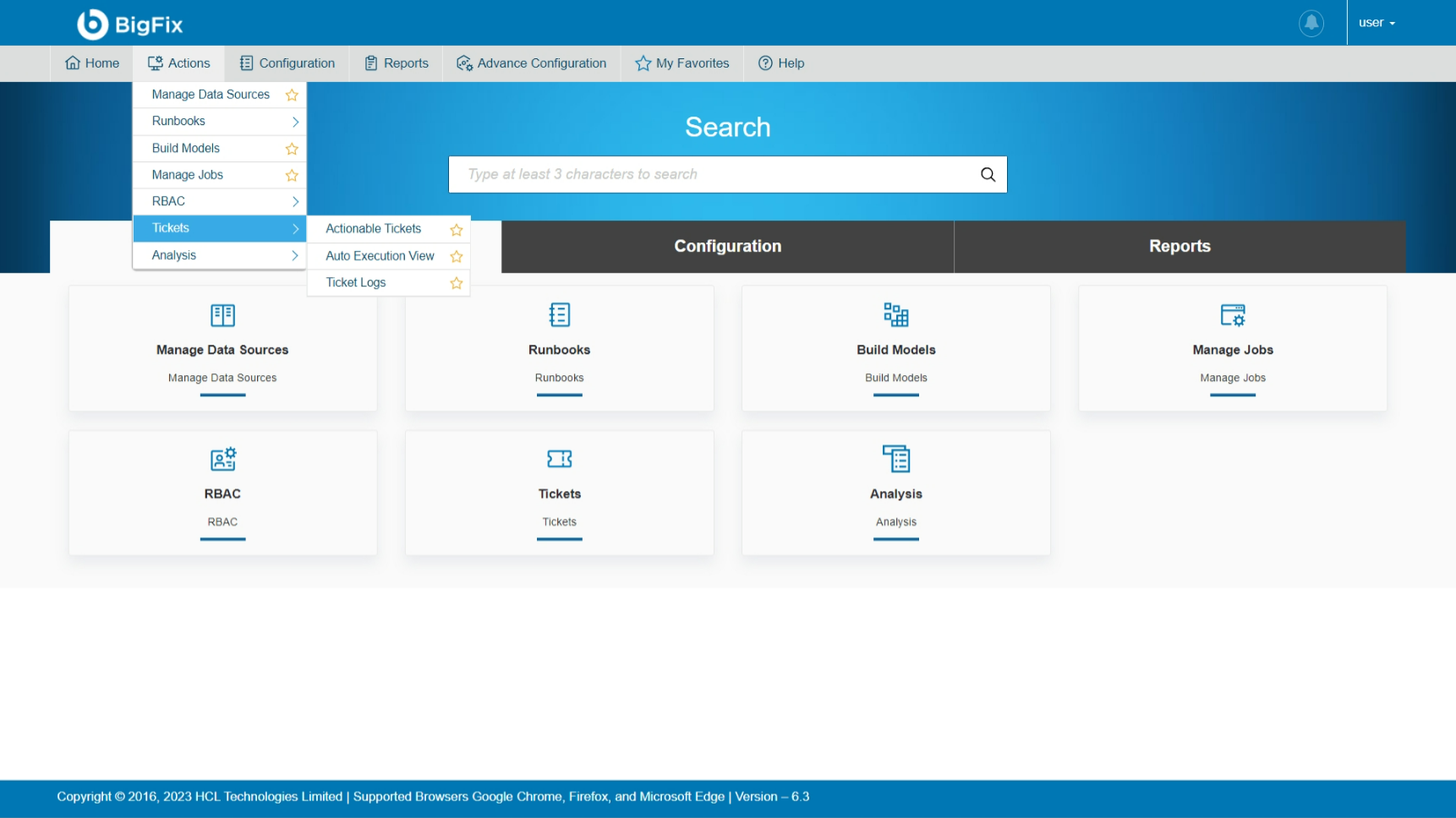This screenshot has width=1456, height=818.
Task: Open the Configuration menu in the navbar
Action: (x=287, y=63)
